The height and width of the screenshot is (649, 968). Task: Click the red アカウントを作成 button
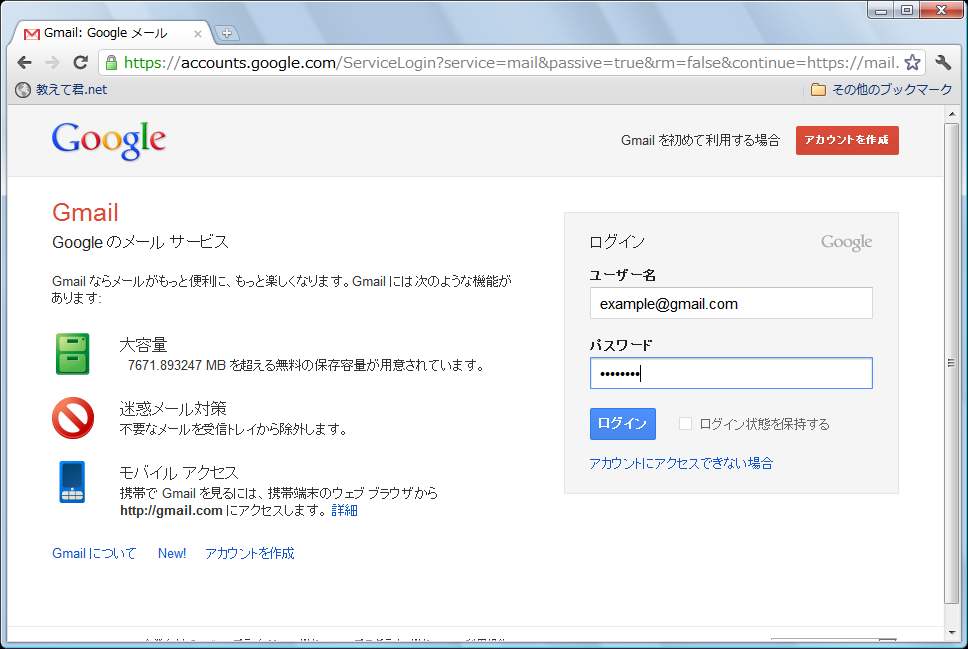click(847, 140)
